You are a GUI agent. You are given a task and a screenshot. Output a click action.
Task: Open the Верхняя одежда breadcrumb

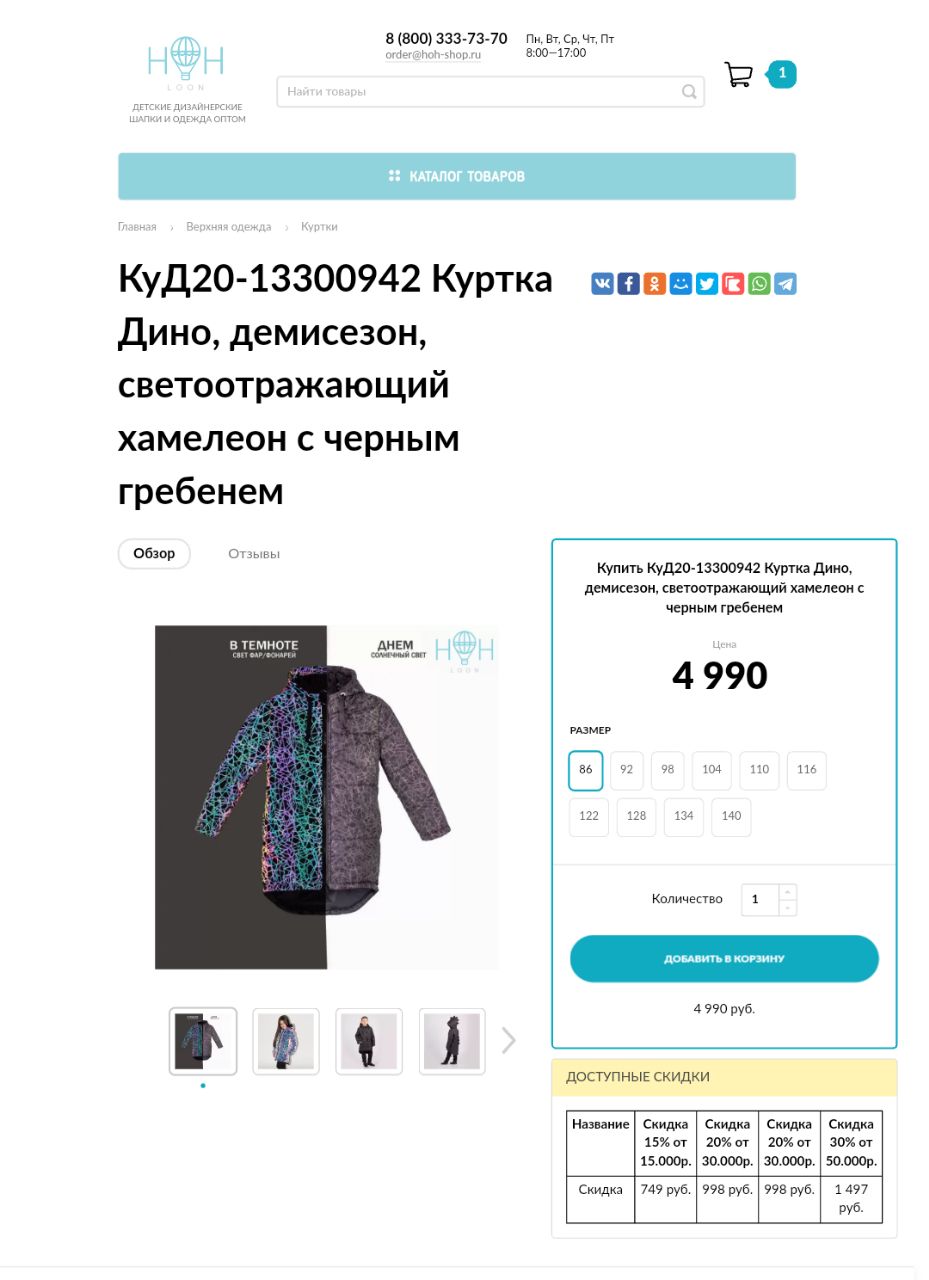point(228,227)
